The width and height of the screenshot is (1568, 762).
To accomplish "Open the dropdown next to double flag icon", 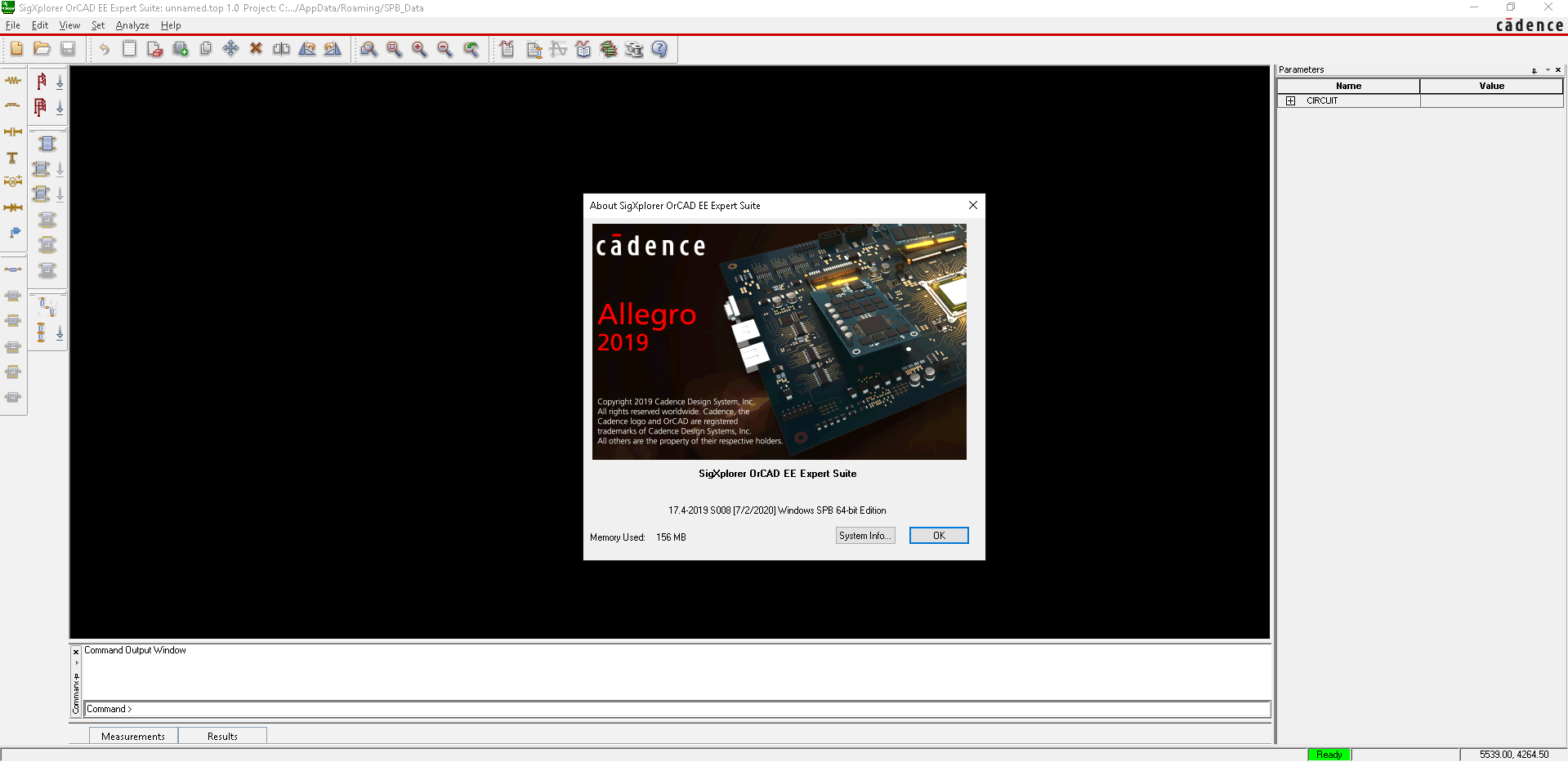I will pyautogui.click(x=60, y=108).
